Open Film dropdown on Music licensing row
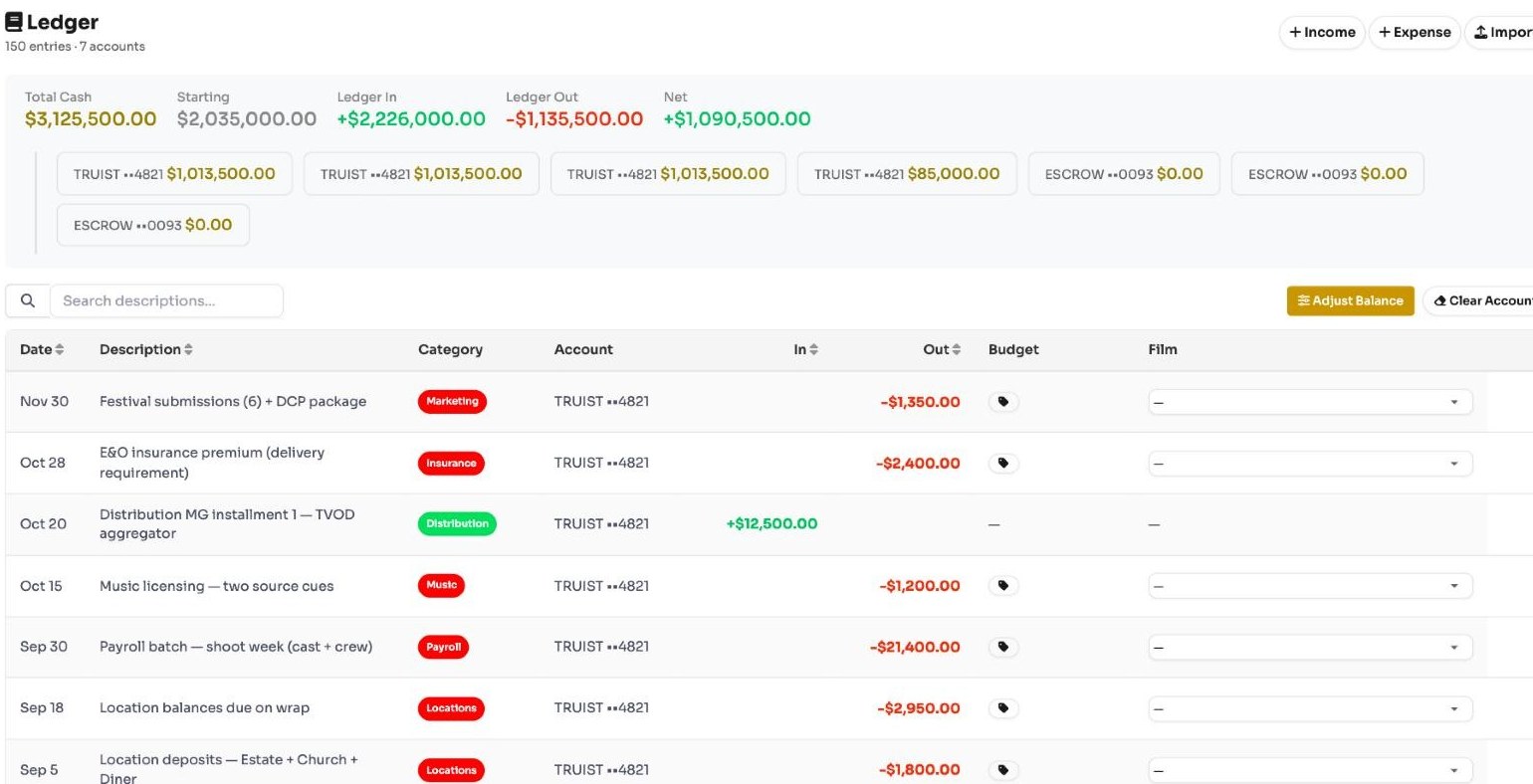 tap(1310, 586)
